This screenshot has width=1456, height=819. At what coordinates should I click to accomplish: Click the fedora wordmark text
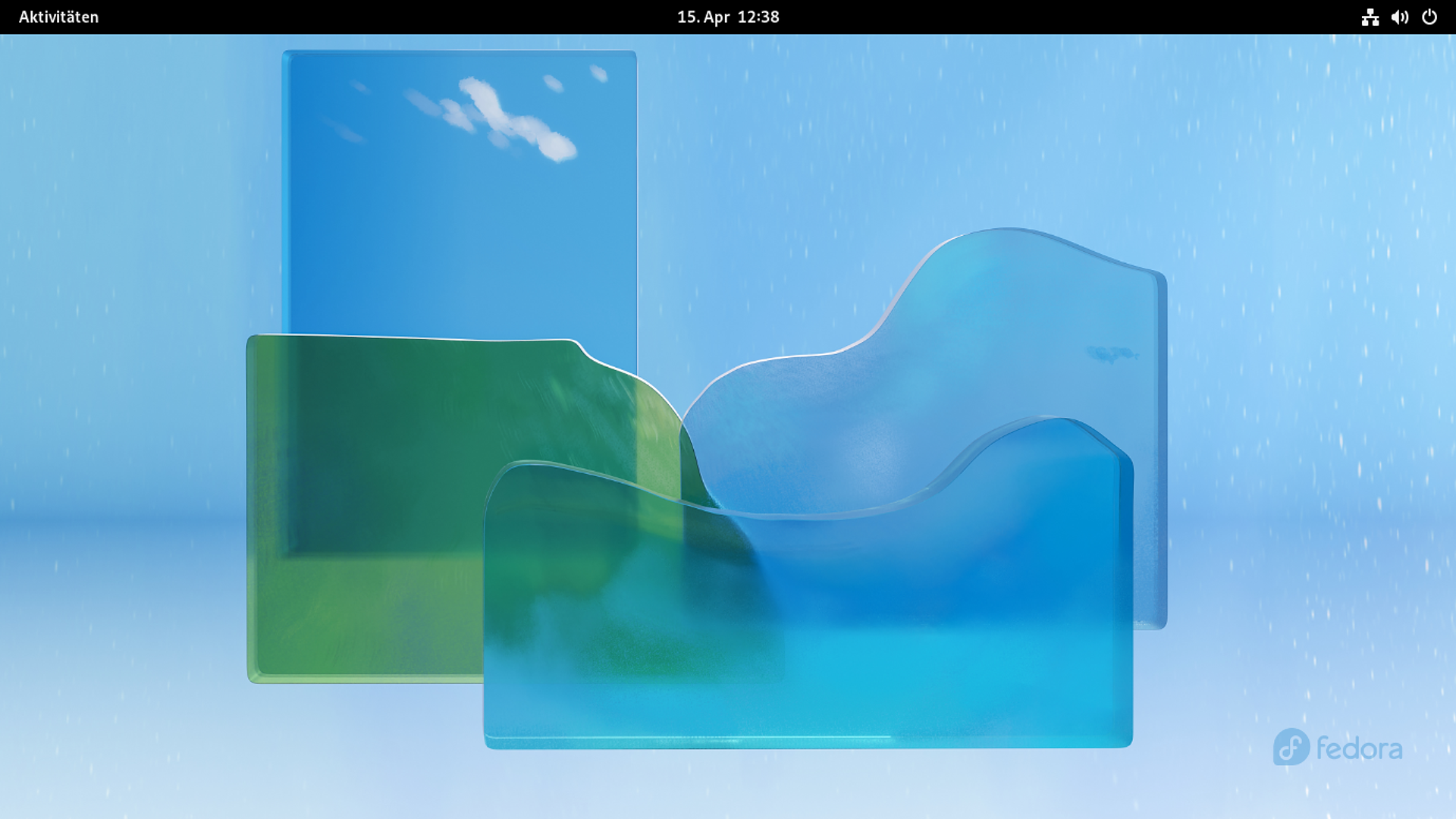tap(1359, 749)
